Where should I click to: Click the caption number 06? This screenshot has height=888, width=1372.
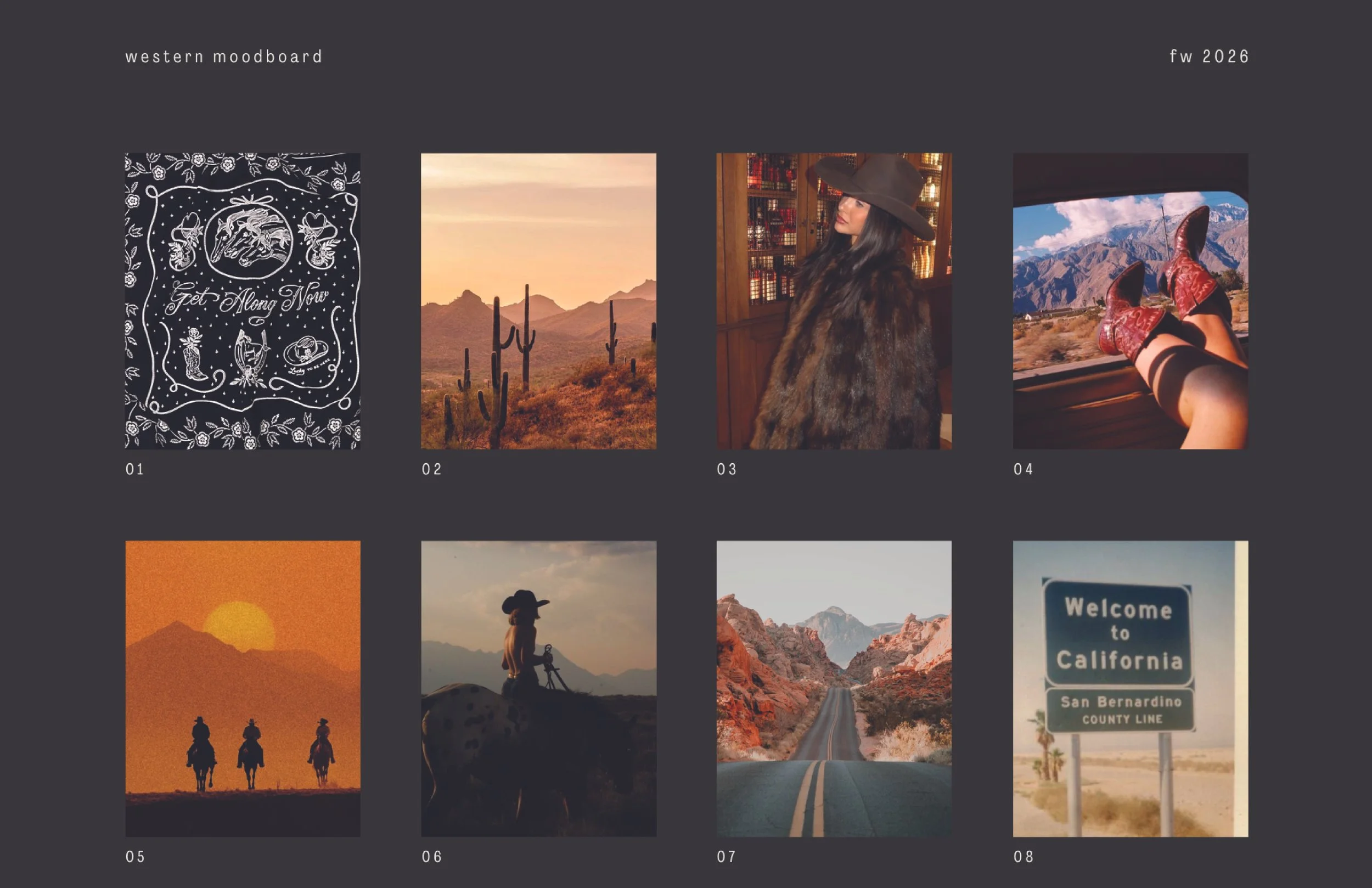[431, 857]
